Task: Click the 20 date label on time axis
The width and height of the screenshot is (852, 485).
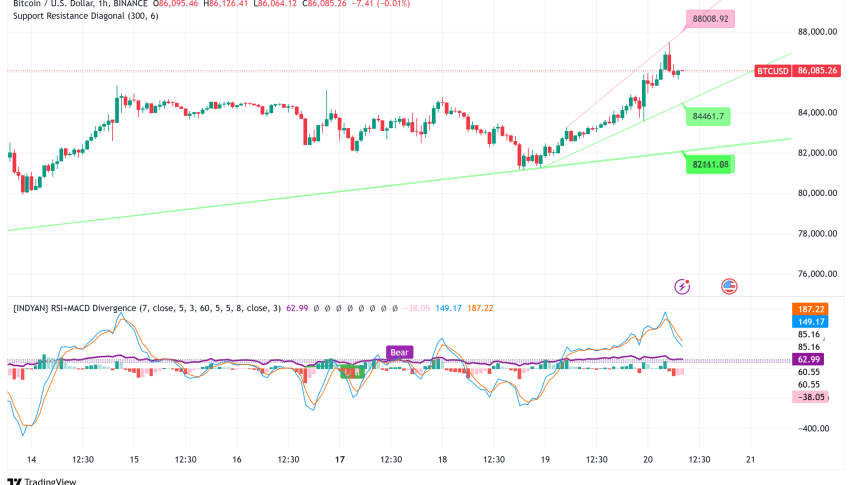Action: click(x=648, y=459)
